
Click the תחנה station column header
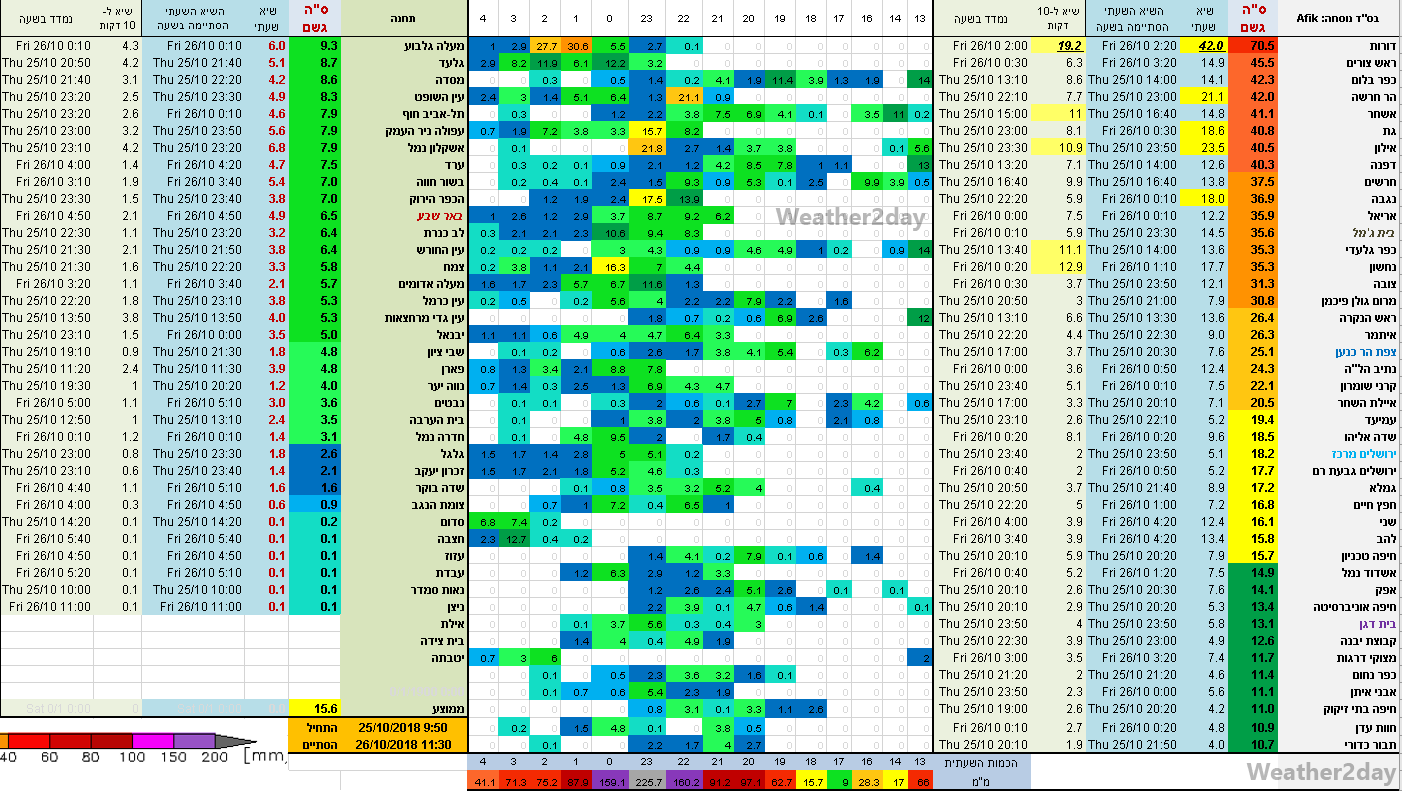click(x=404, y=19)
